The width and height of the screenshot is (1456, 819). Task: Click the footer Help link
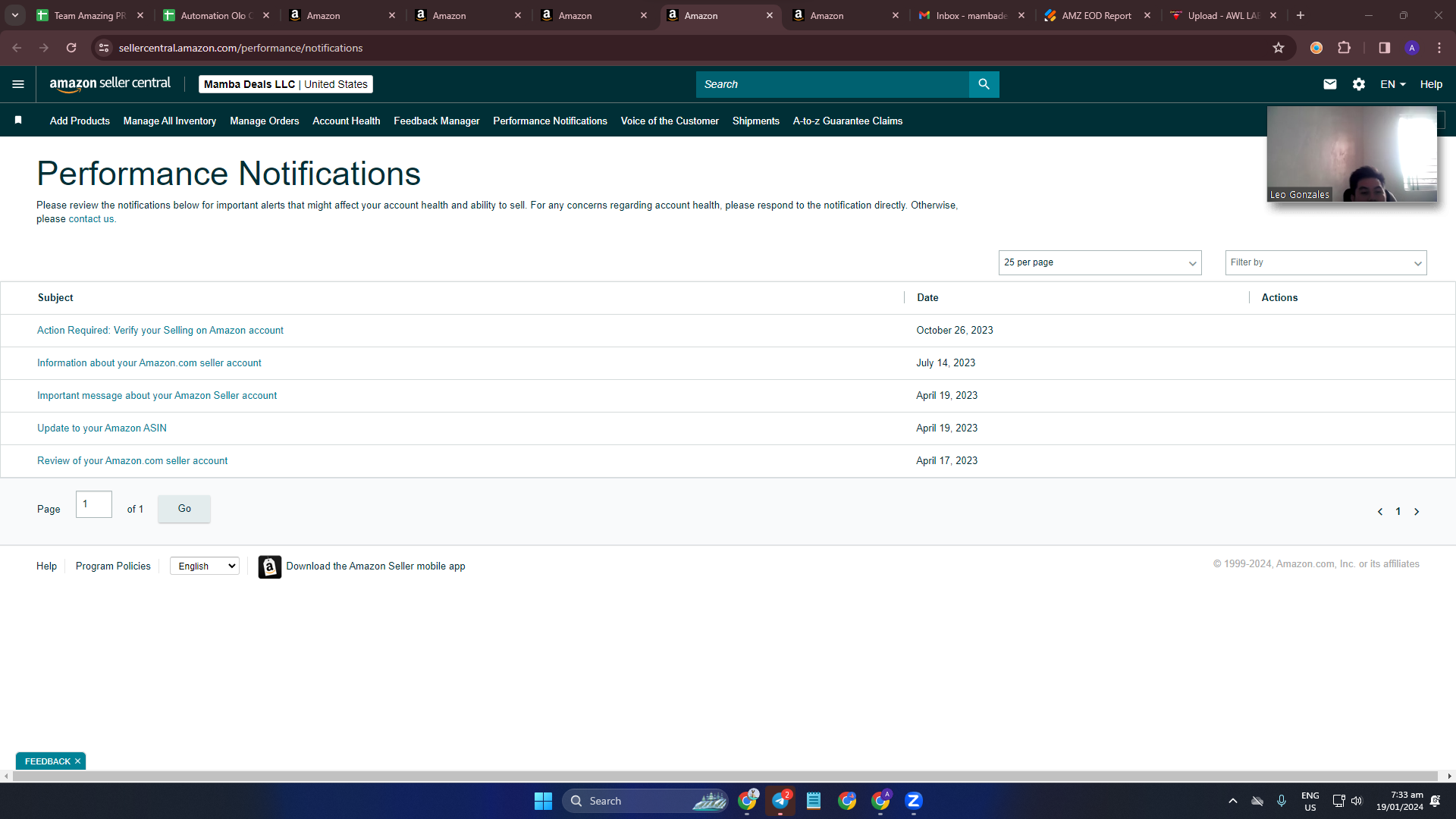click(46, 566)
